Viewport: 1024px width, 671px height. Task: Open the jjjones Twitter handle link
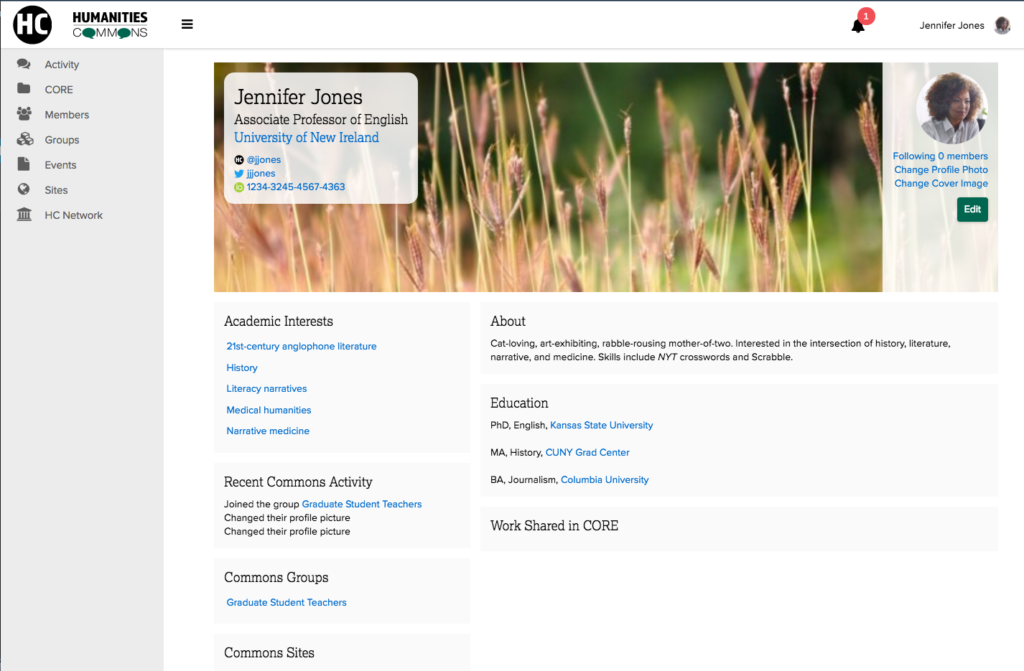[x=263, y=173]
